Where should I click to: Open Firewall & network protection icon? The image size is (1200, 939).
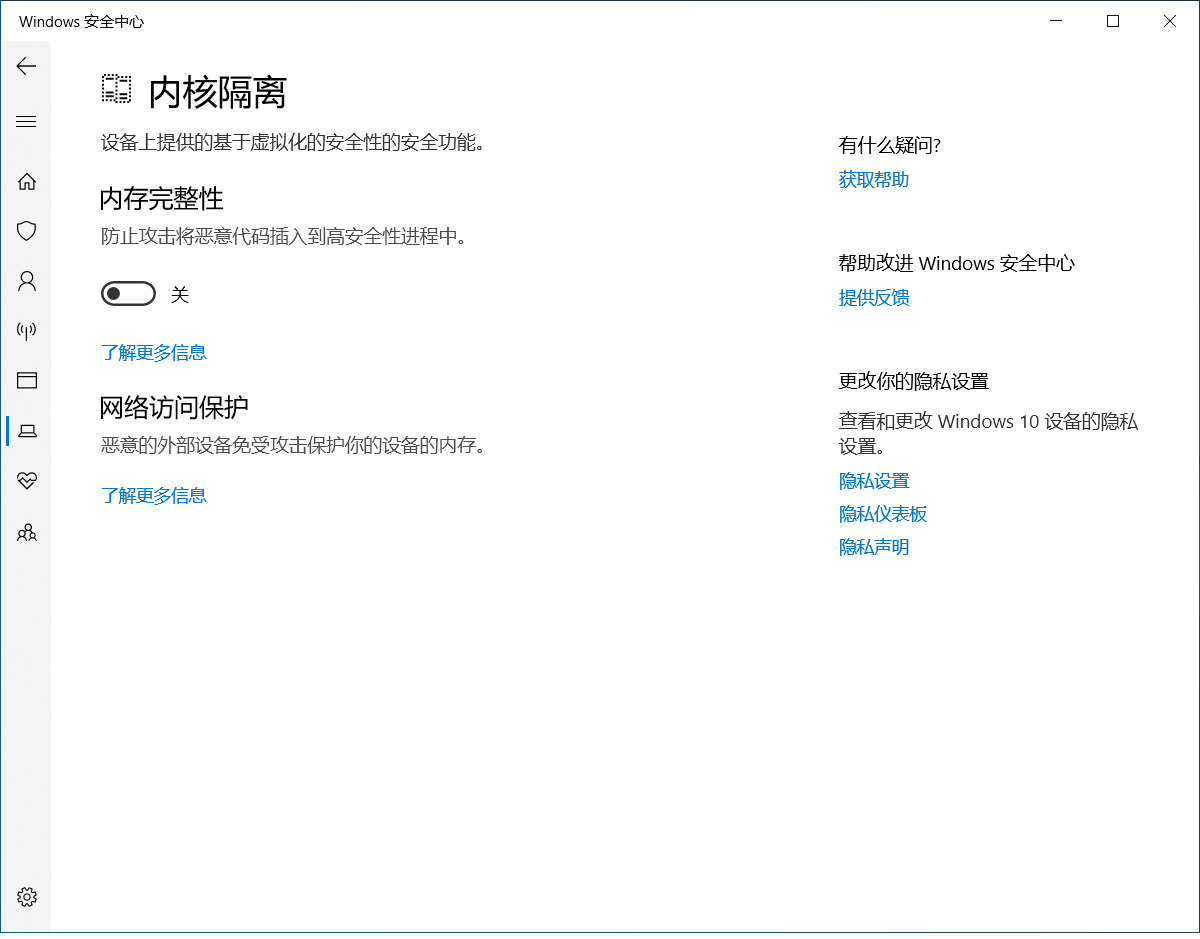(x=27, y=331)
